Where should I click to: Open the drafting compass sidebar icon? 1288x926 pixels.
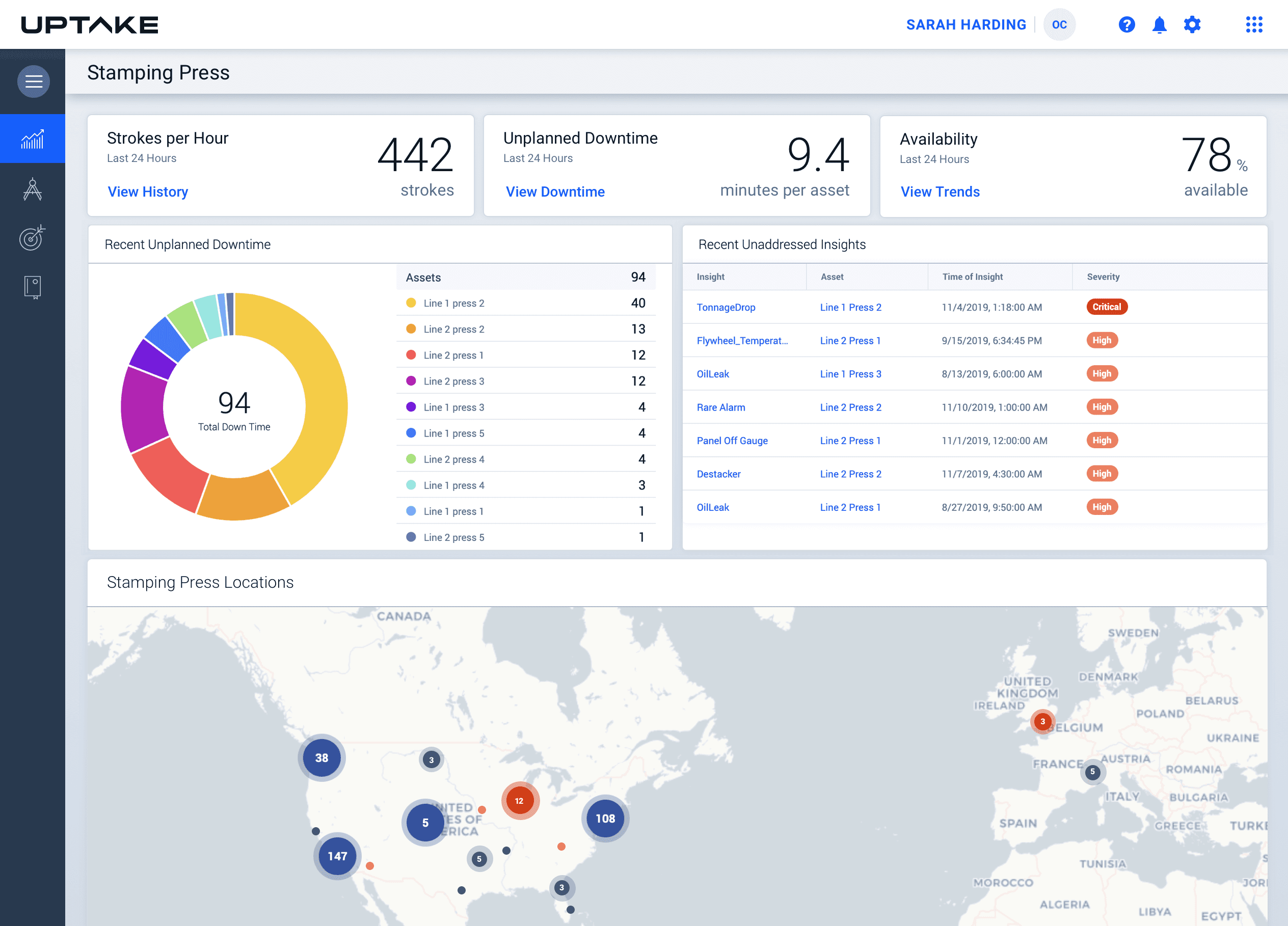coord(33,189)
